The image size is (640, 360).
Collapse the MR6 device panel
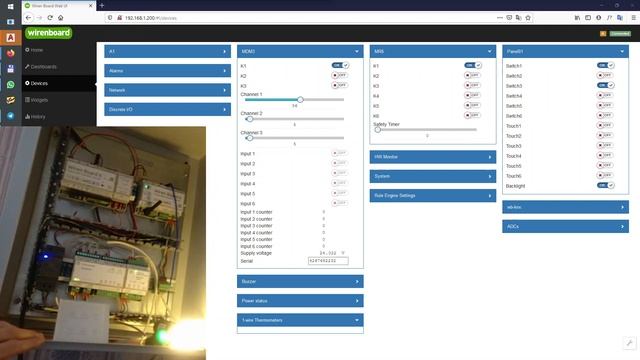coord(433,51)
